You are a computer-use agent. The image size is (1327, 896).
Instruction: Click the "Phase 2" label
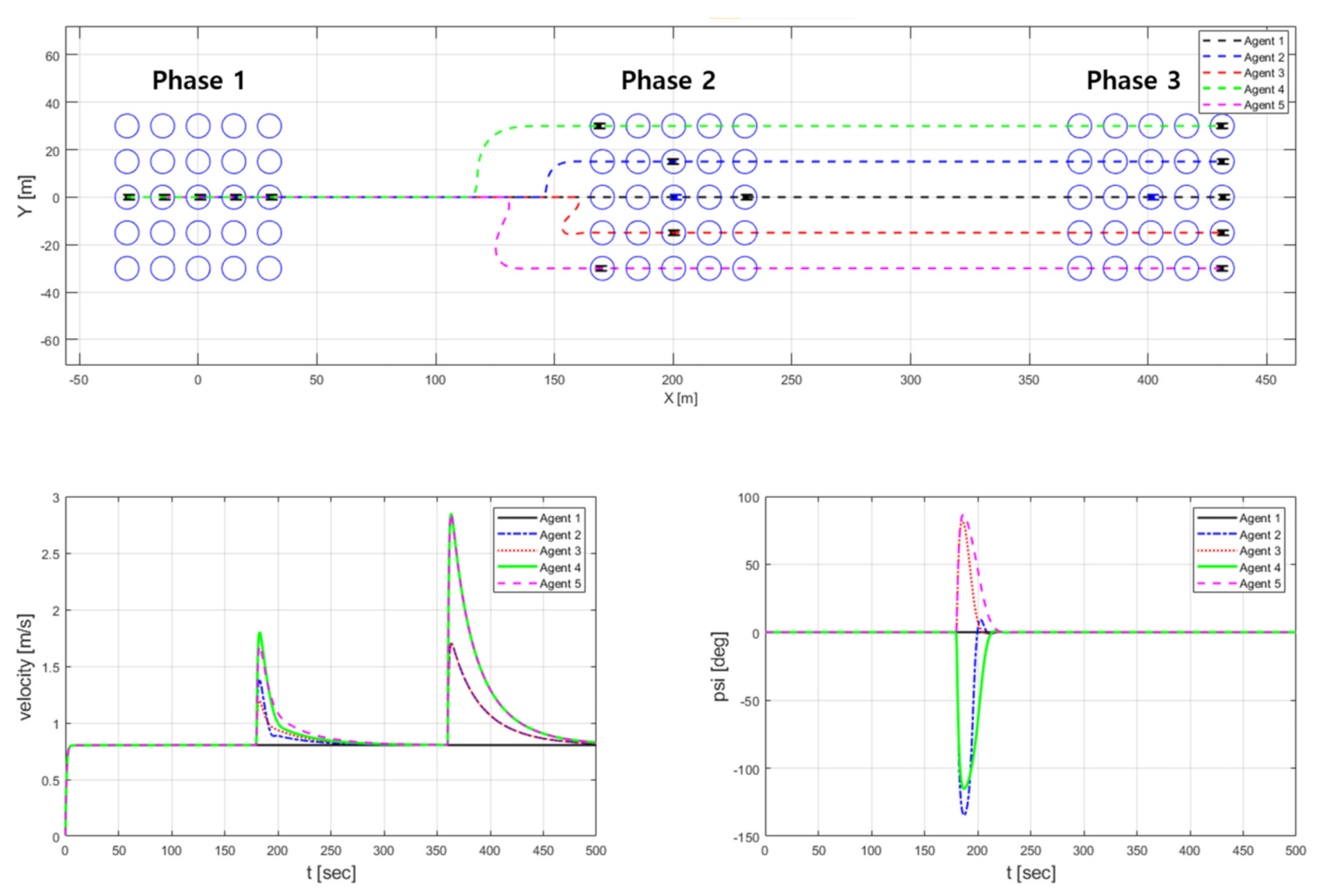pos(668,80)
